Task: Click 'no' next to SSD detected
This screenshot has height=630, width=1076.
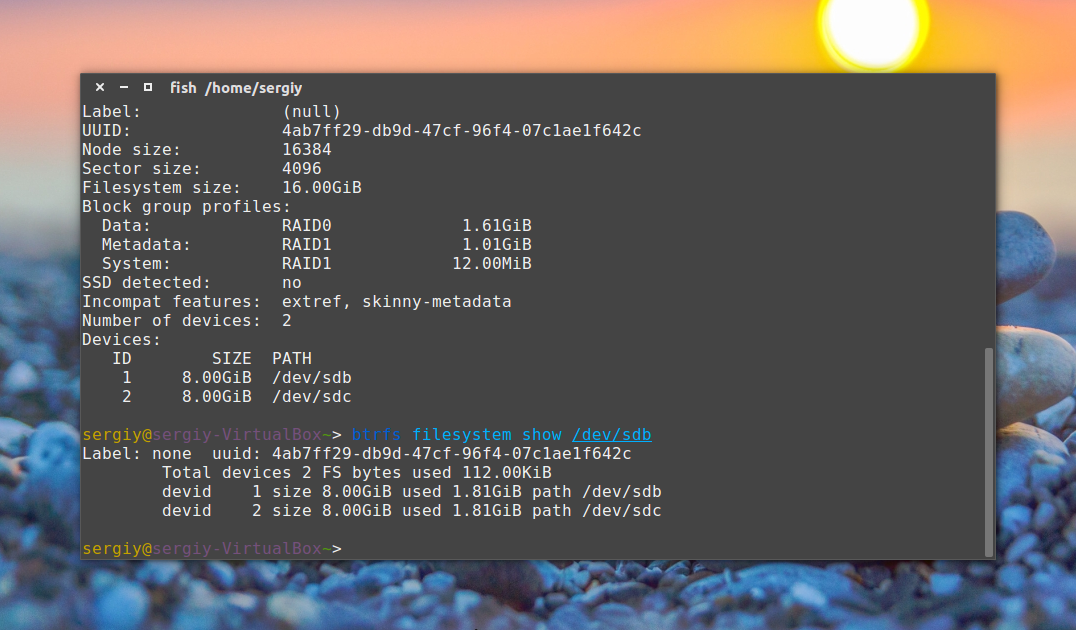Action: coord(292,283)
